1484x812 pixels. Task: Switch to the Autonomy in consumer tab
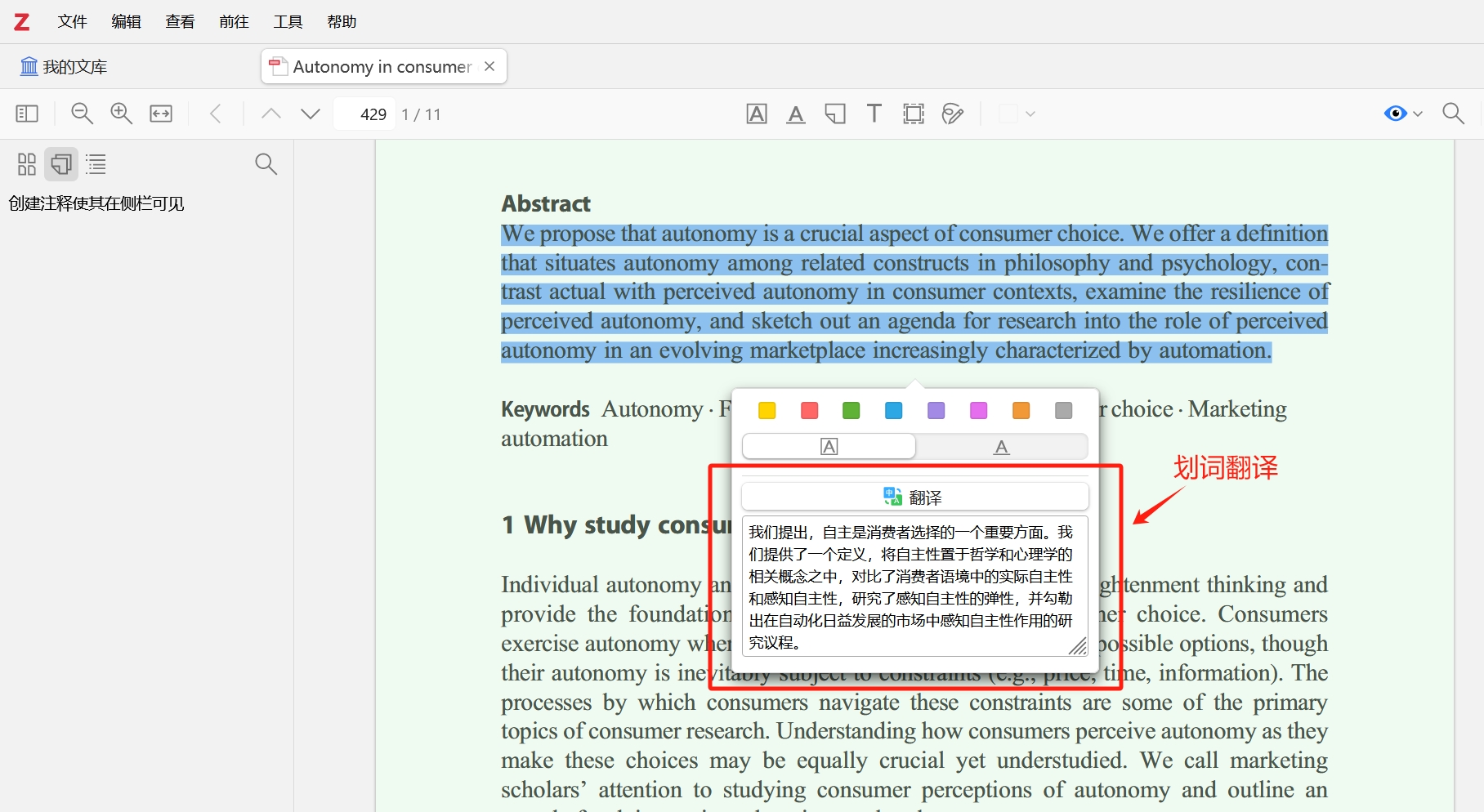[x=380, y=66]
